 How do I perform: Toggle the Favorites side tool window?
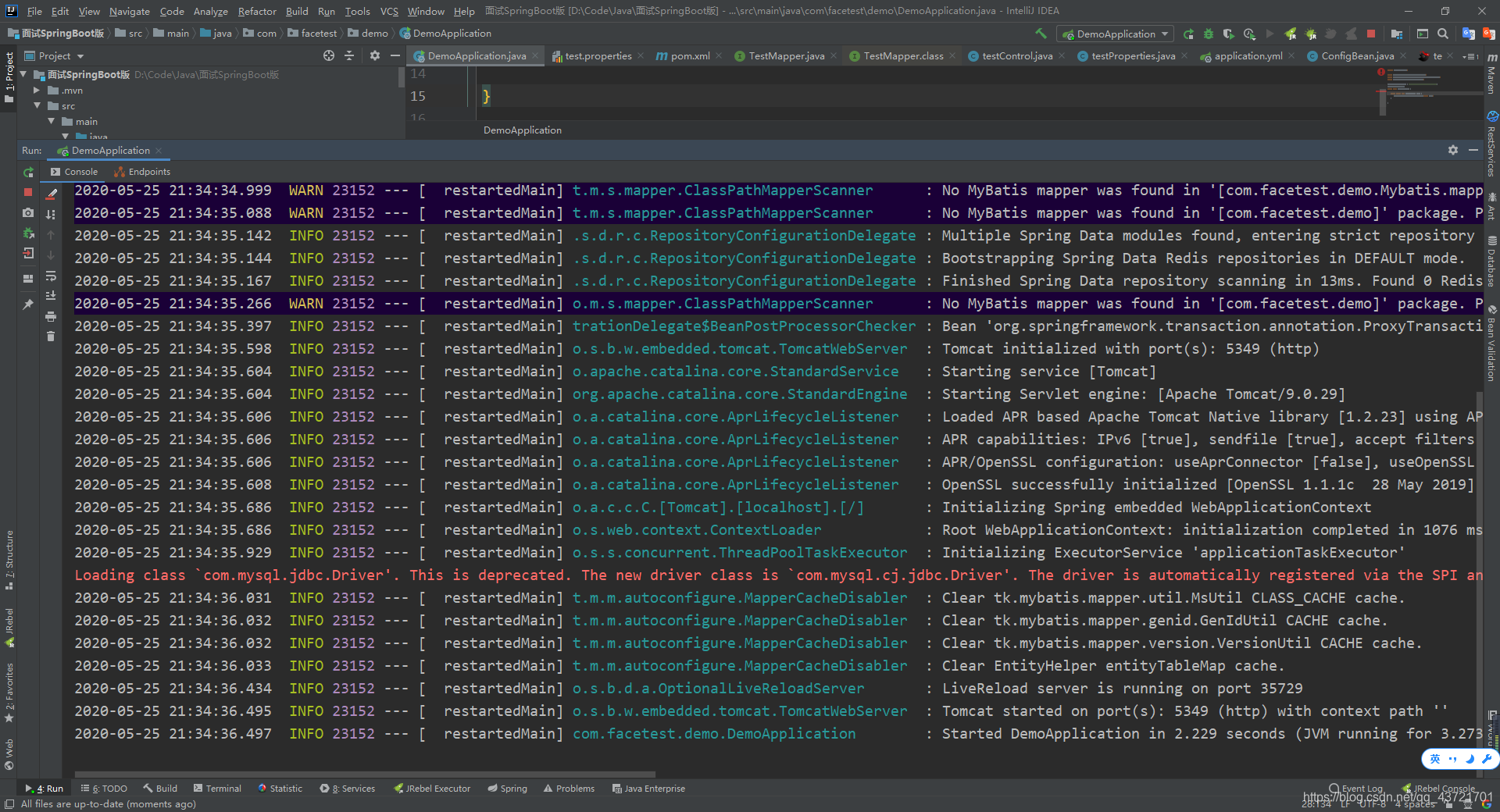click(x=9, y=692)
